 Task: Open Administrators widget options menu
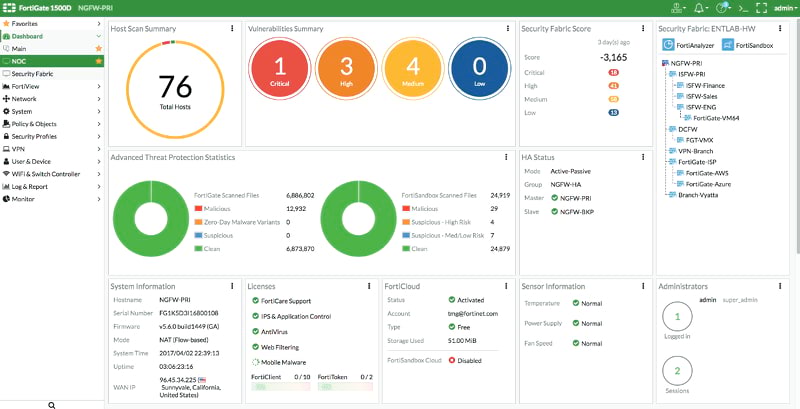780,286
